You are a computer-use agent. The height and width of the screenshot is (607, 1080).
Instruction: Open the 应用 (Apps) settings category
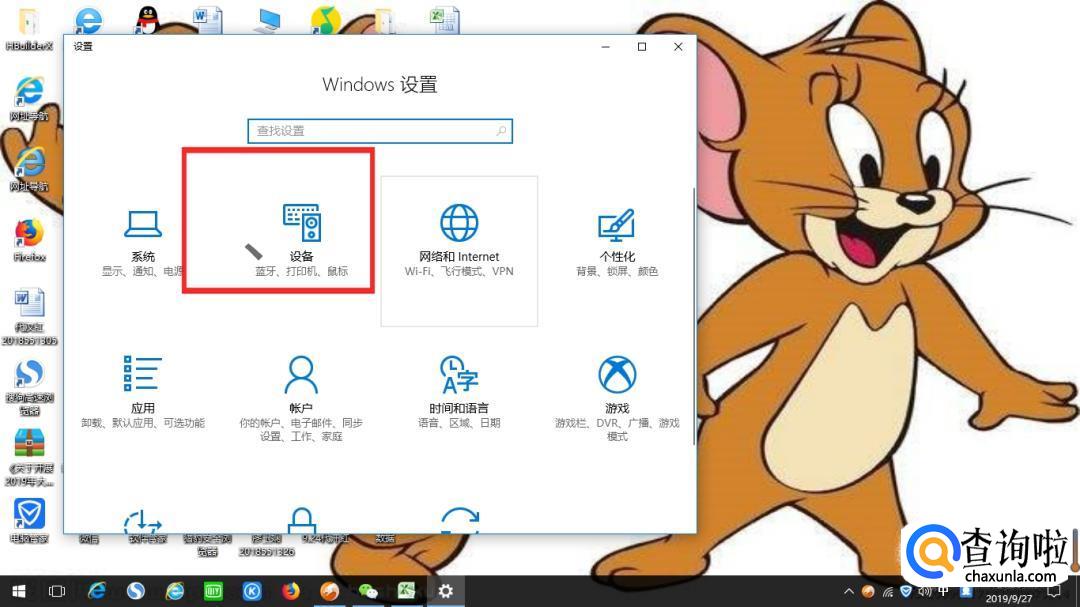142,390
